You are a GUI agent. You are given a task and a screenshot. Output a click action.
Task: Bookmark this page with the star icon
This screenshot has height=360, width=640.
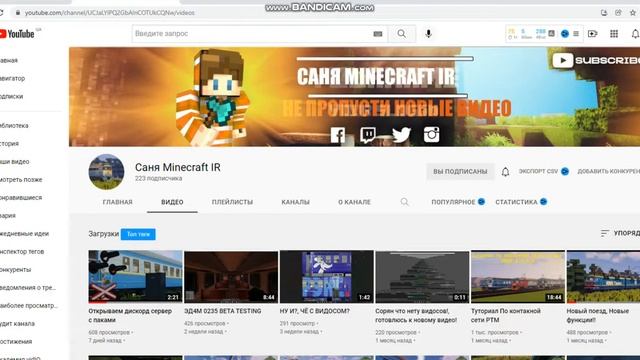click(x=633, y=13)
